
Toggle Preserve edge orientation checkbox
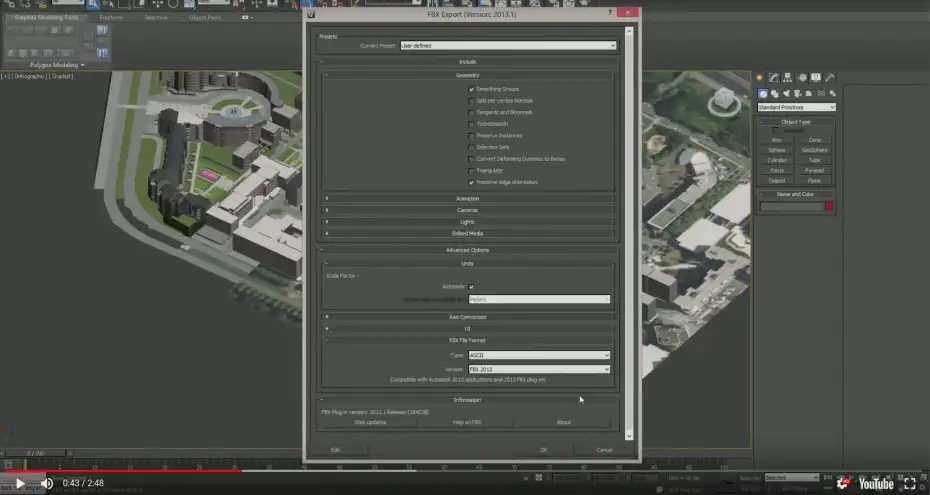pyautogui.click(x=471, y=182)
